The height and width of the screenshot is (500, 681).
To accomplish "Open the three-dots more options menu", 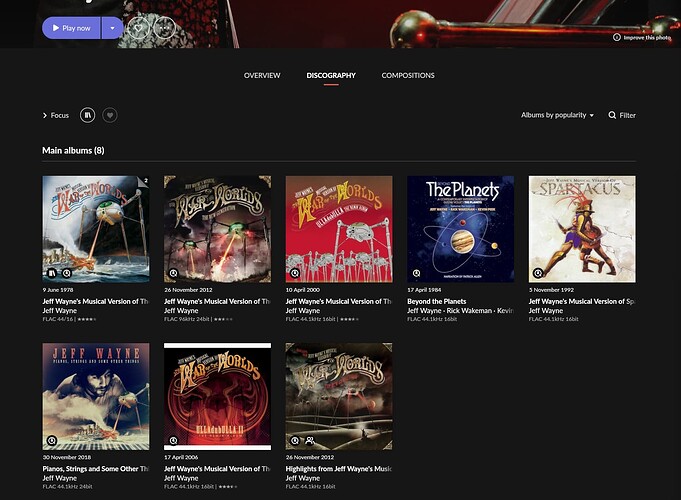I will pyautogui.click(x=165, y=28).
